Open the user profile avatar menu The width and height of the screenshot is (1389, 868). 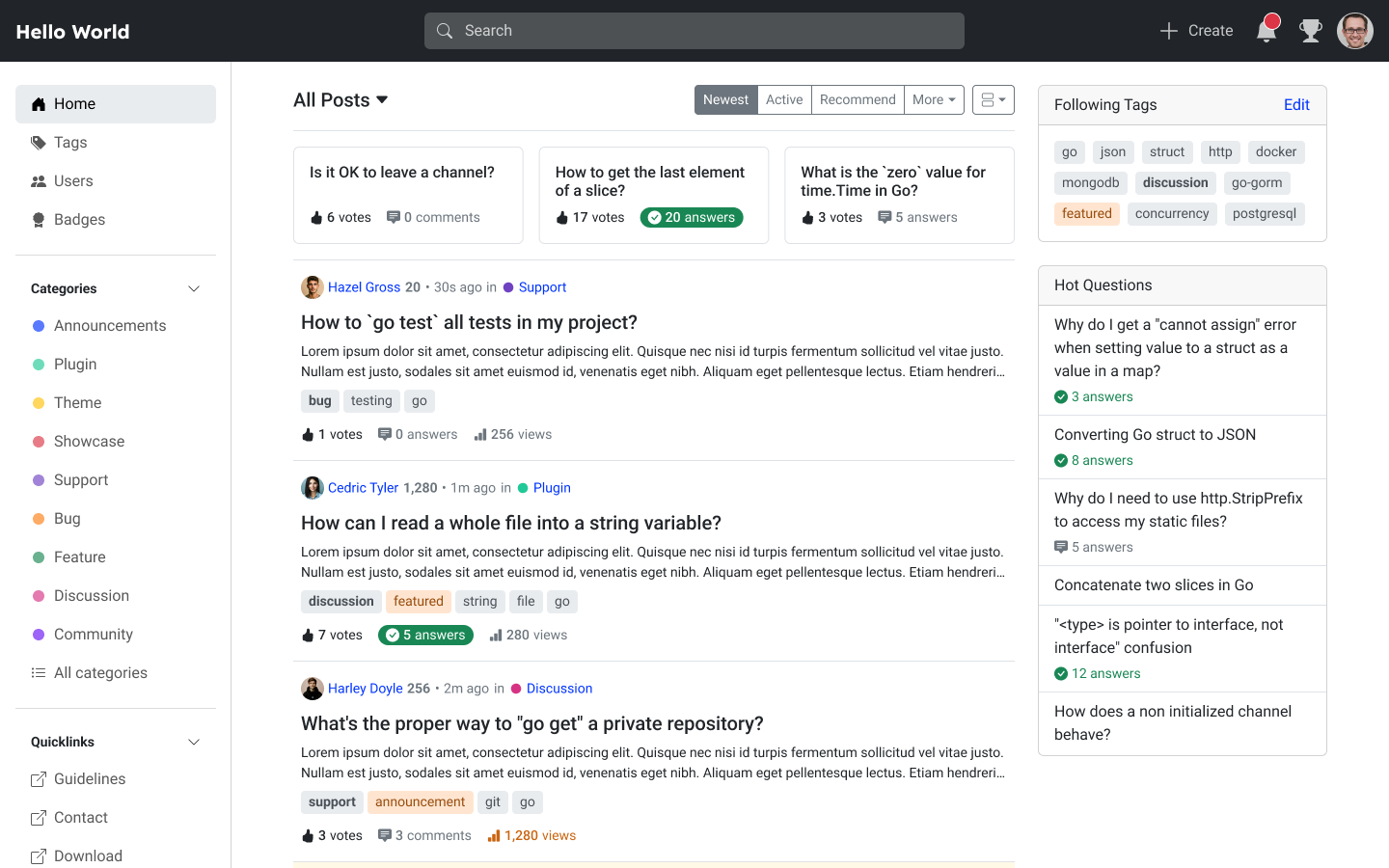click(1354, 31)
